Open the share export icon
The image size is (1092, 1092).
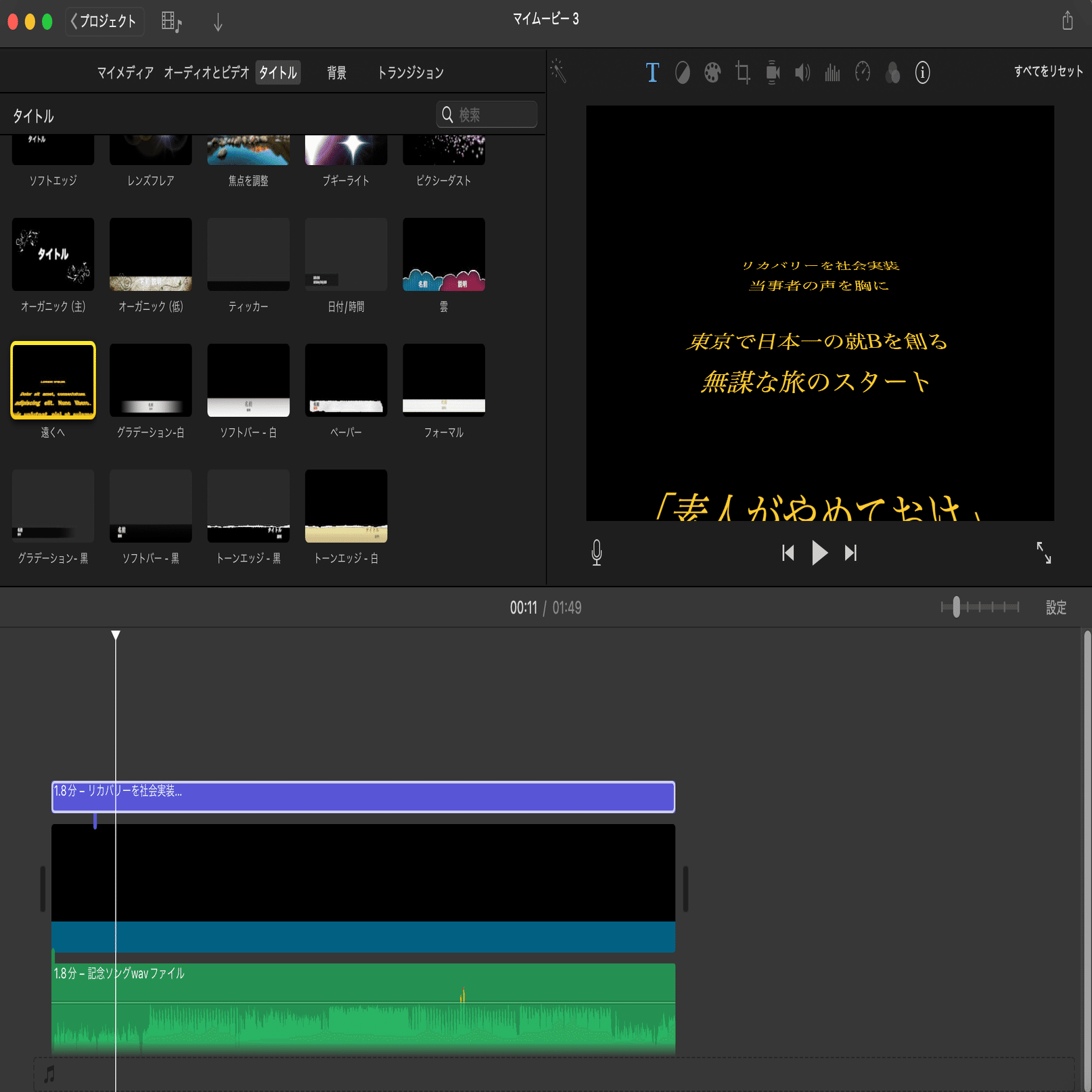(x=1067, y=20)
